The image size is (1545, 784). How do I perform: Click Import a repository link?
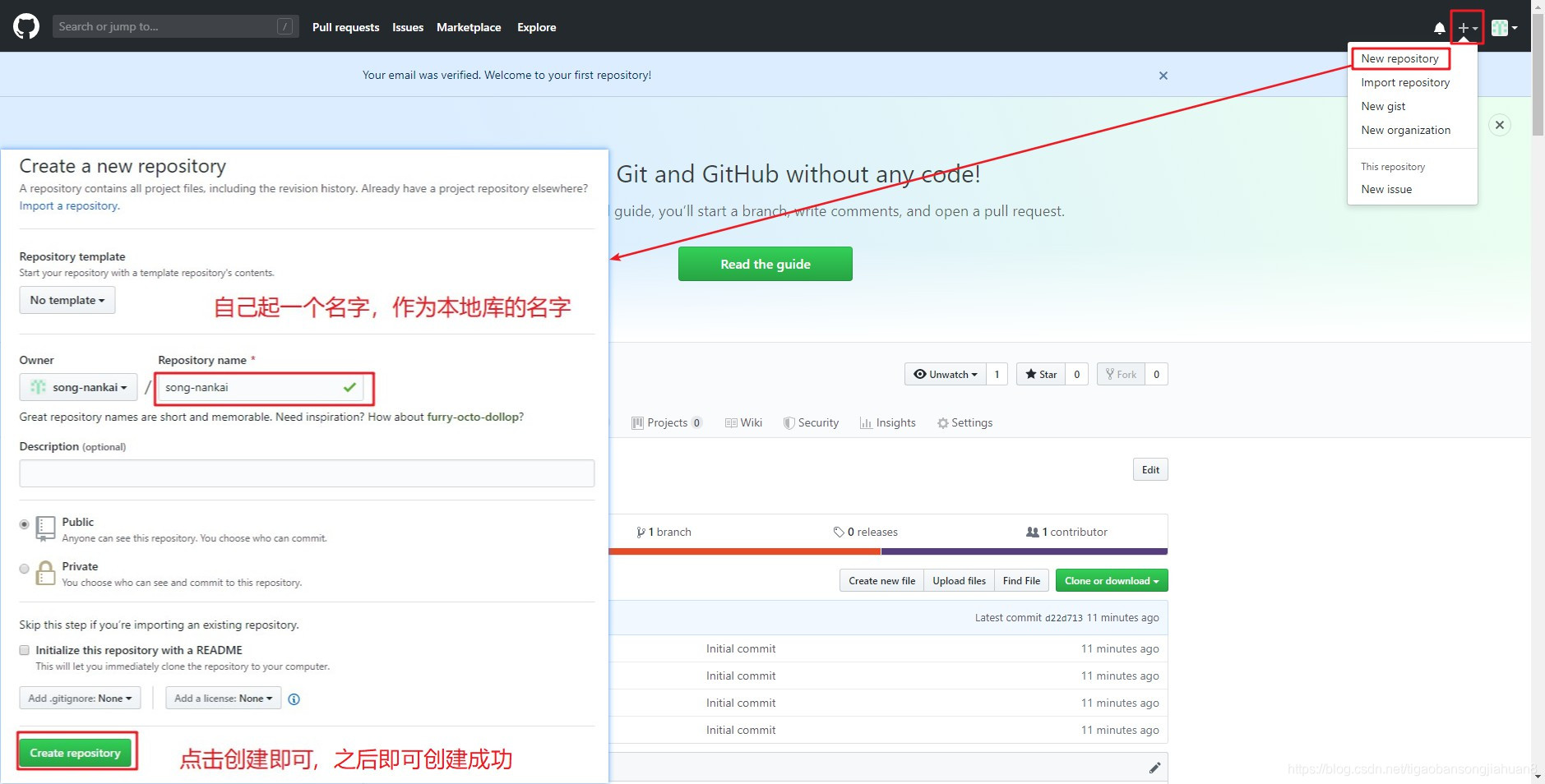point(69,205)
